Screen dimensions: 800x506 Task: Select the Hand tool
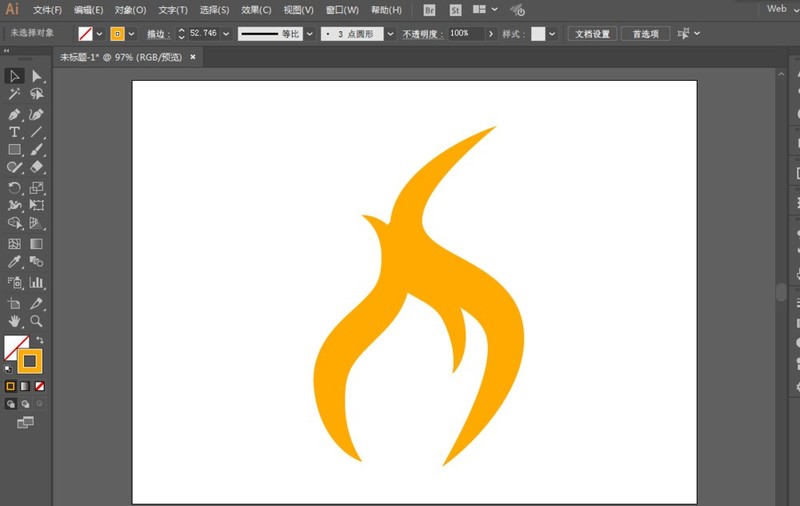pos(14,321)
